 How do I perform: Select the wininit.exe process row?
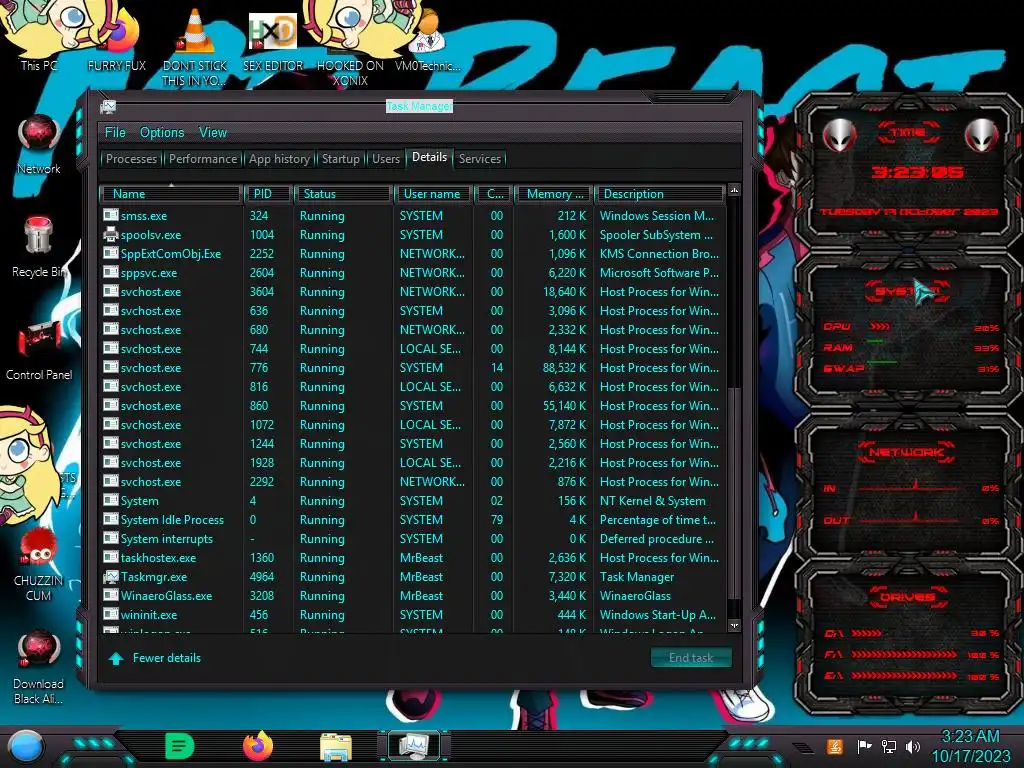413,615
